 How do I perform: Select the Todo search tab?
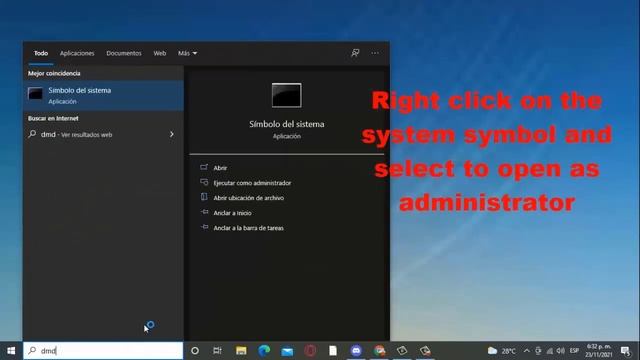[x=41, y=53]
